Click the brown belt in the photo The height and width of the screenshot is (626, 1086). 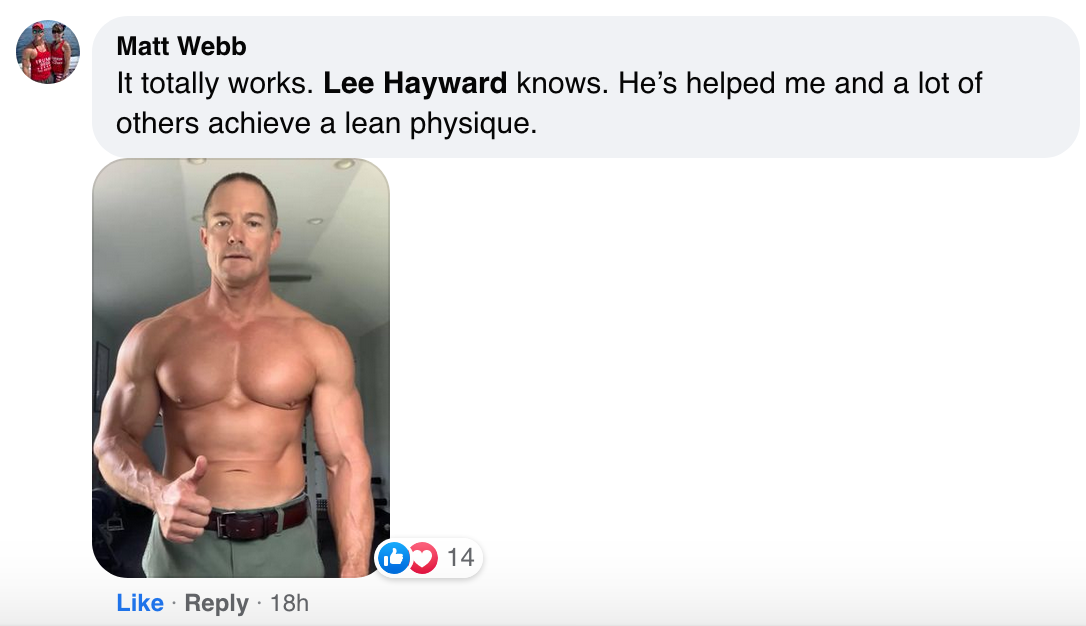pos(258,521)
